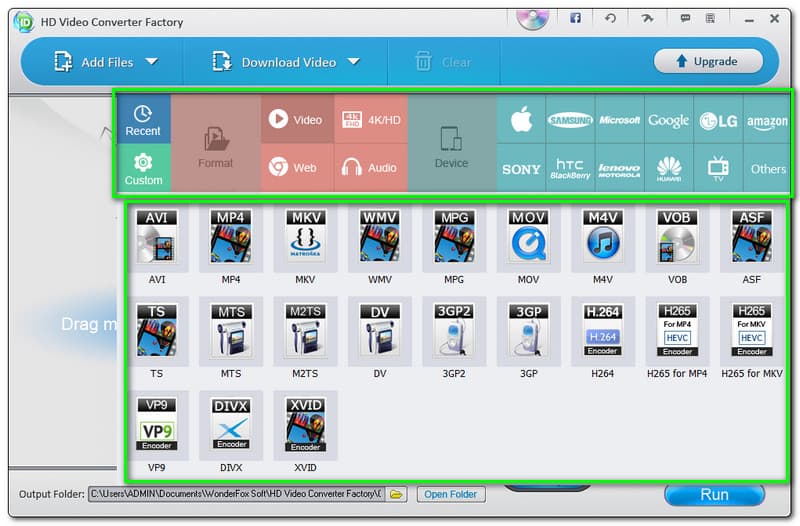This screenshot has width=800, height=526.
Task: Click the Huawei brand icon
Action: click(x=669, y=167)
